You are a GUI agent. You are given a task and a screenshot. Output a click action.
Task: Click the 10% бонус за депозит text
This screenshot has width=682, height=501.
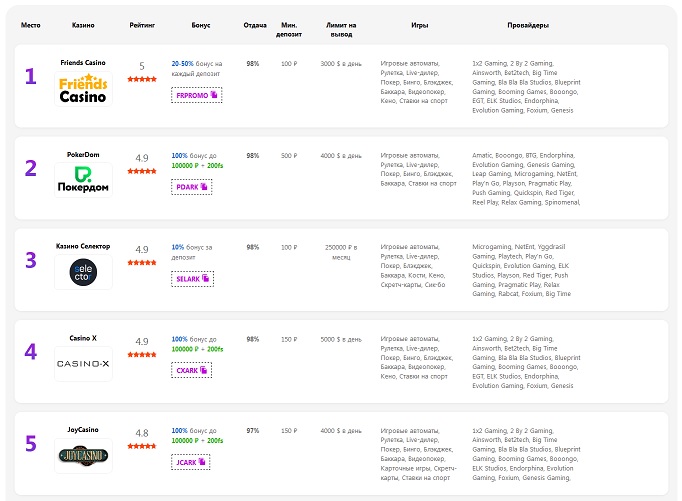coord(192,252)
